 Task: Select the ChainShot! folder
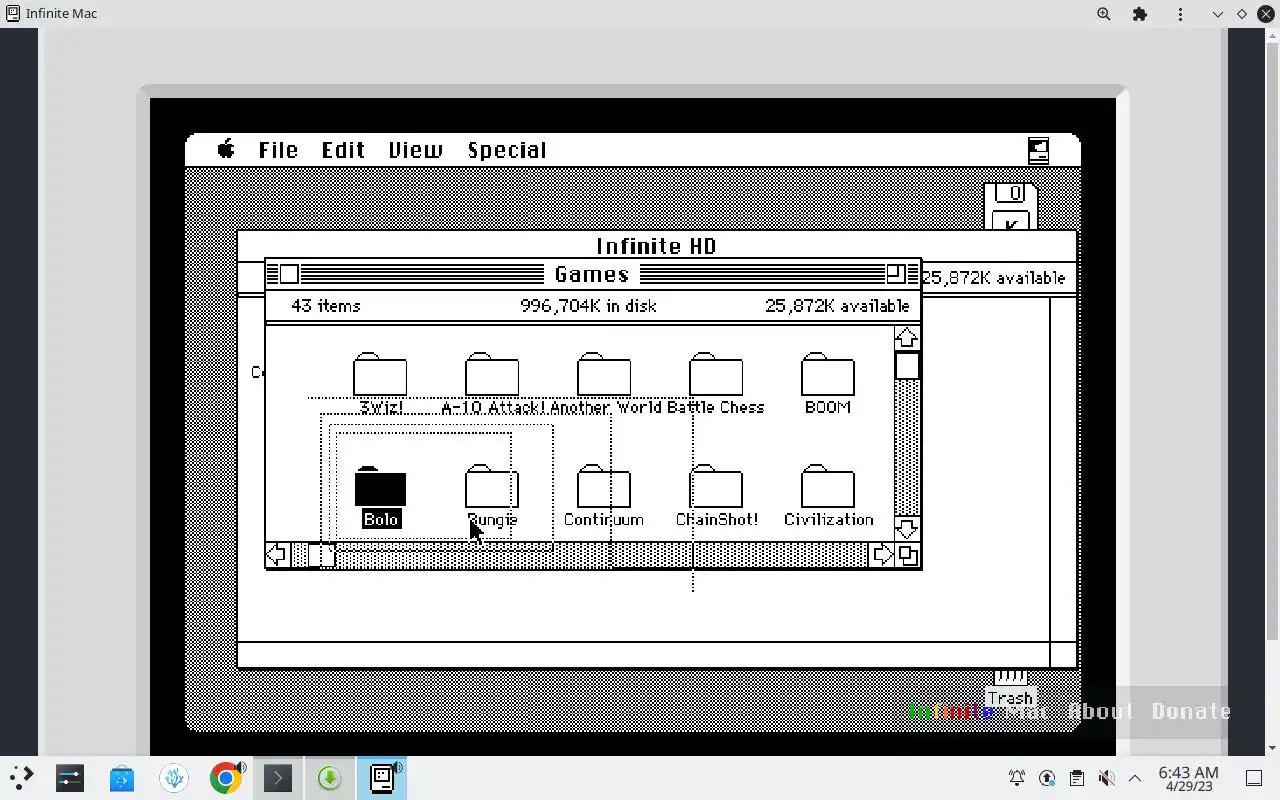coord(716,497)
